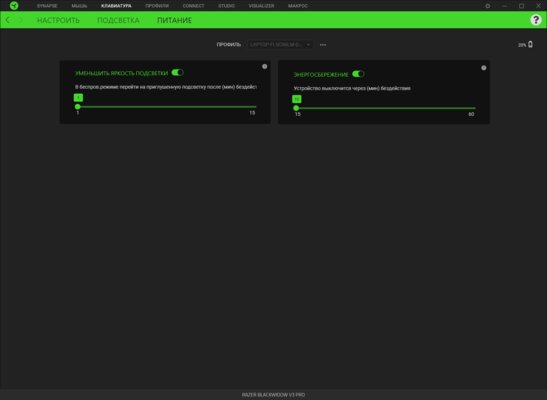Open info icon on Энергосбережение panel
Viewport: 547px width, 400px height.
(x=484, y=68)
